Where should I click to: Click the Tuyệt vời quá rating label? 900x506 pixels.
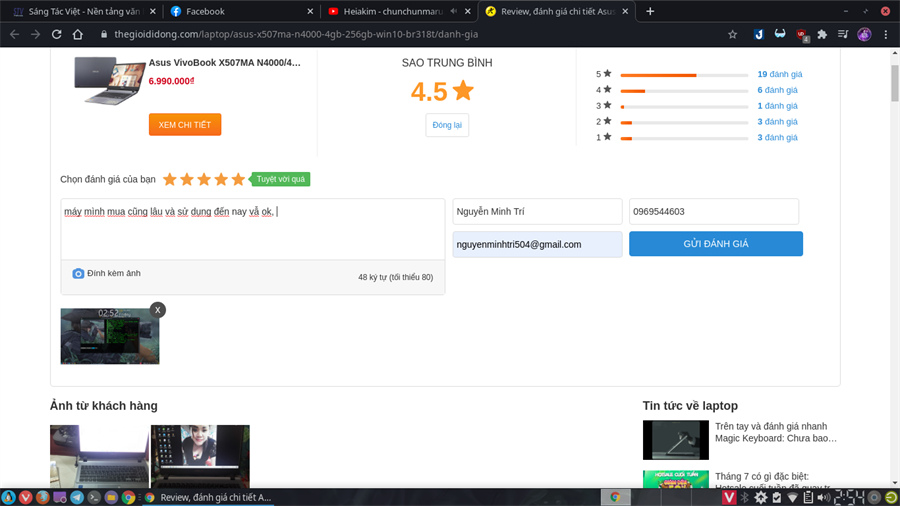pyautogui.click(x=281, y=179)
